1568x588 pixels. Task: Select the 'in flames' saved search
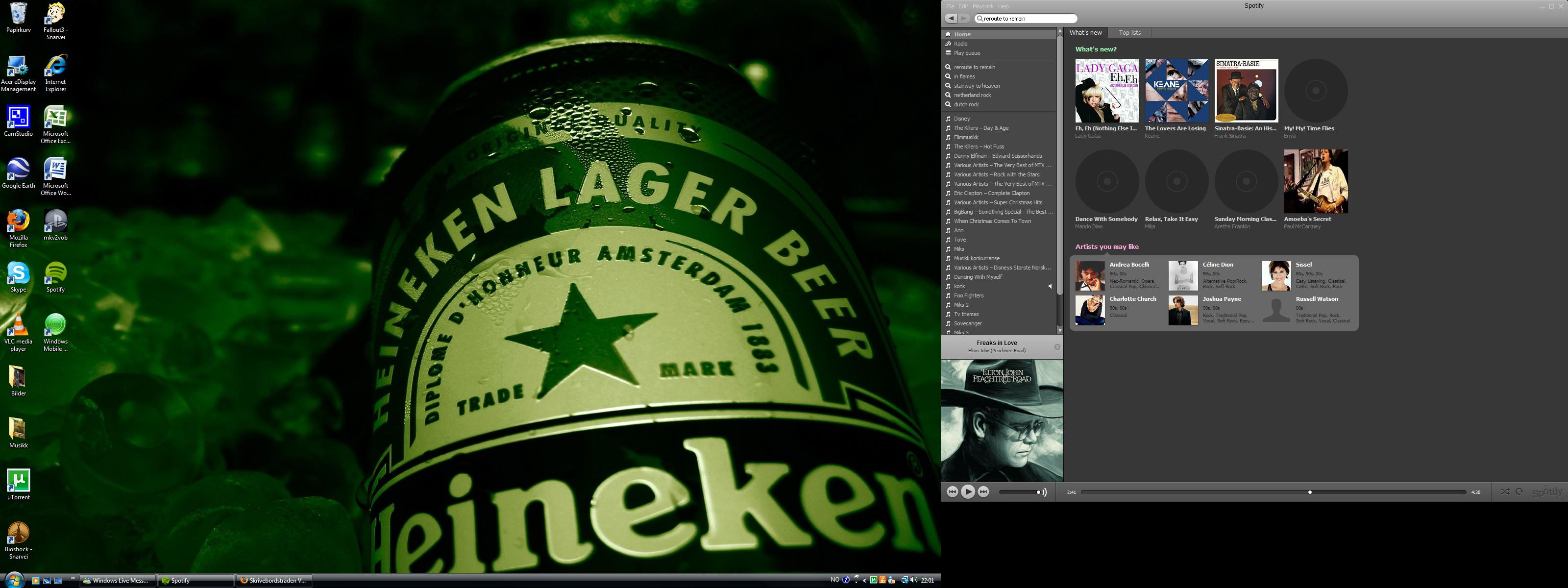pyautogui.click(x=998, y=77)
